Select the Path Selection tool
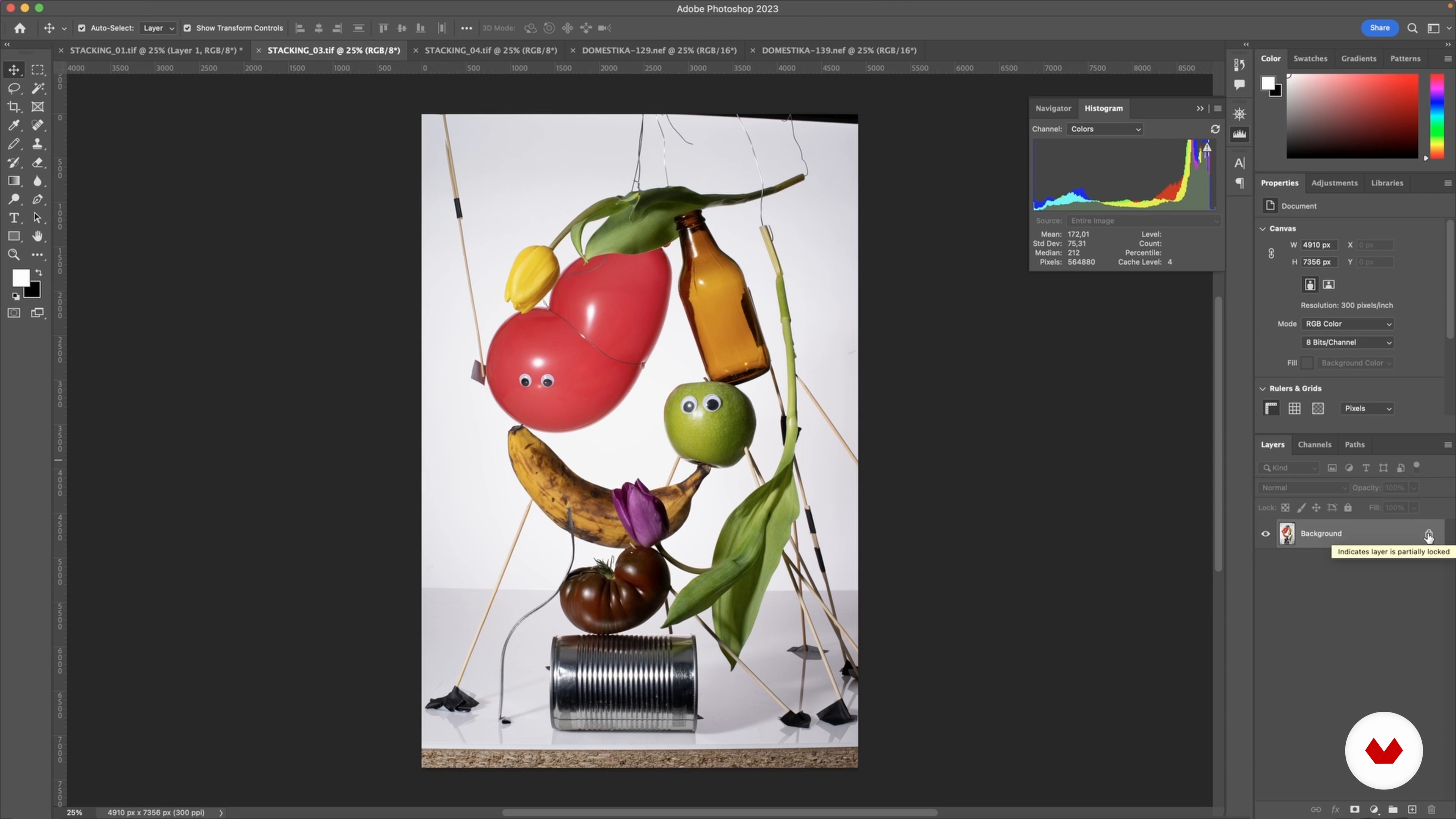This screenshot has width=1456, height=819. pos(37,218)
